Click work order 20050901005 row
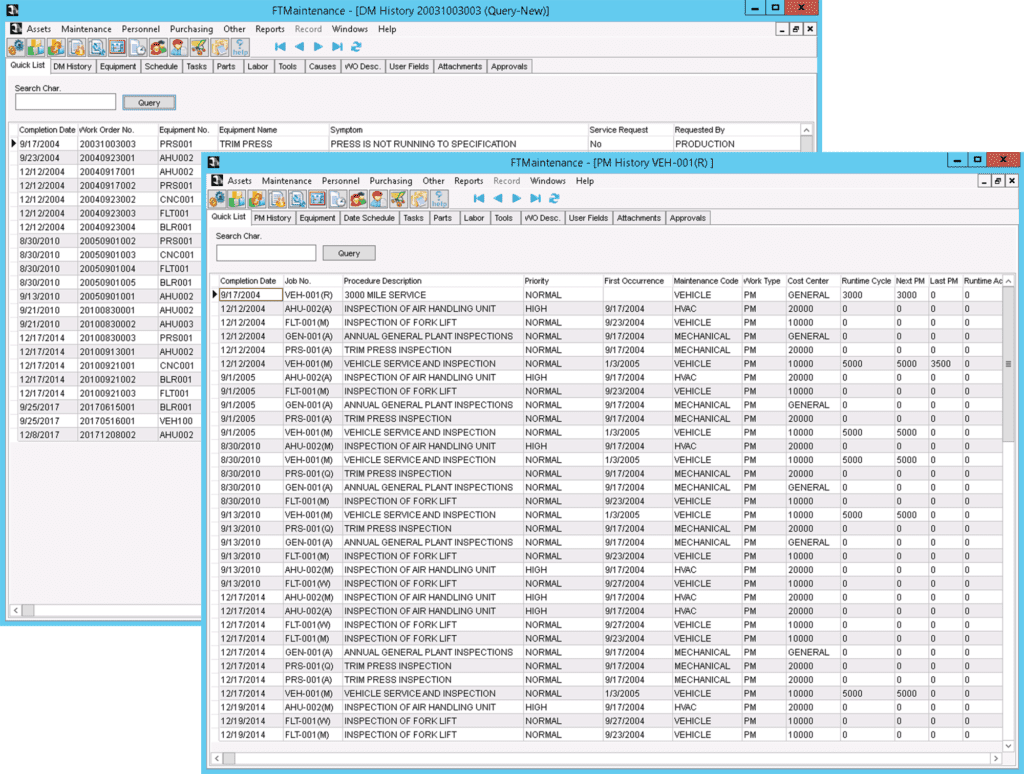Screen dimensions: 1024x774 coord(107,283)
